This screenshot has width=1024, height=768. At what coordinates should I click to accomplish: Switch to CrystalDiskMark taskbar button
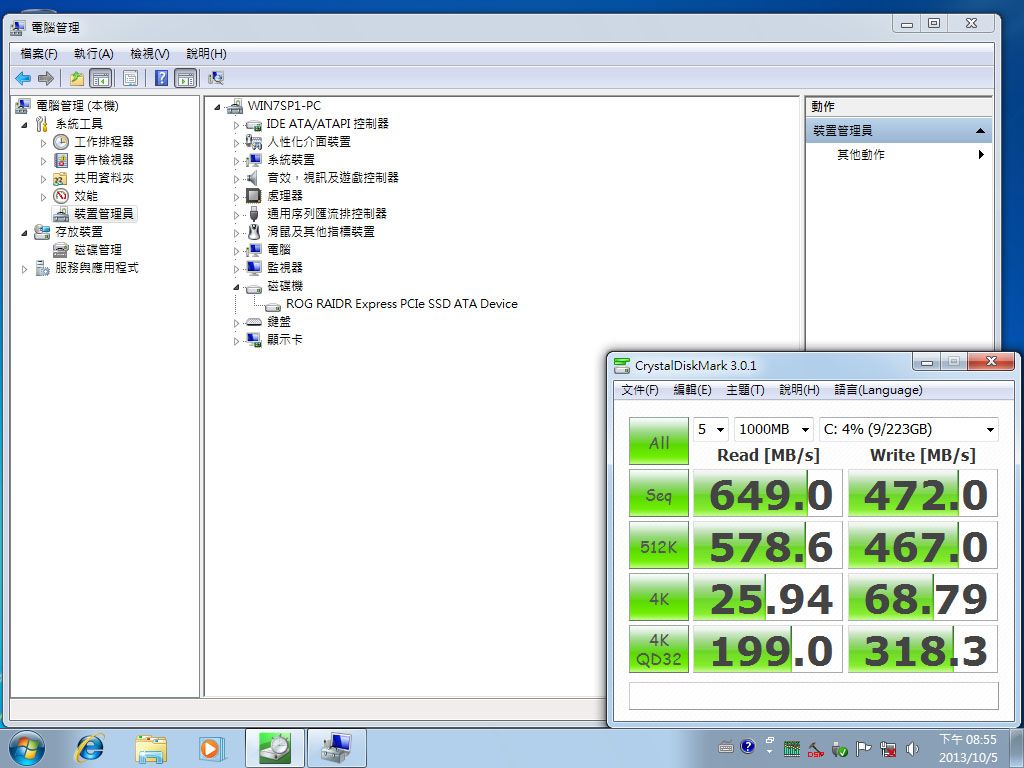[x=275, y=748]
